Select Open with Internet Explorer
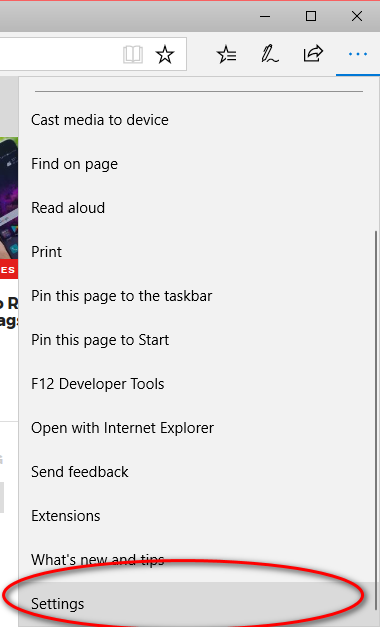 click(198, 428)
